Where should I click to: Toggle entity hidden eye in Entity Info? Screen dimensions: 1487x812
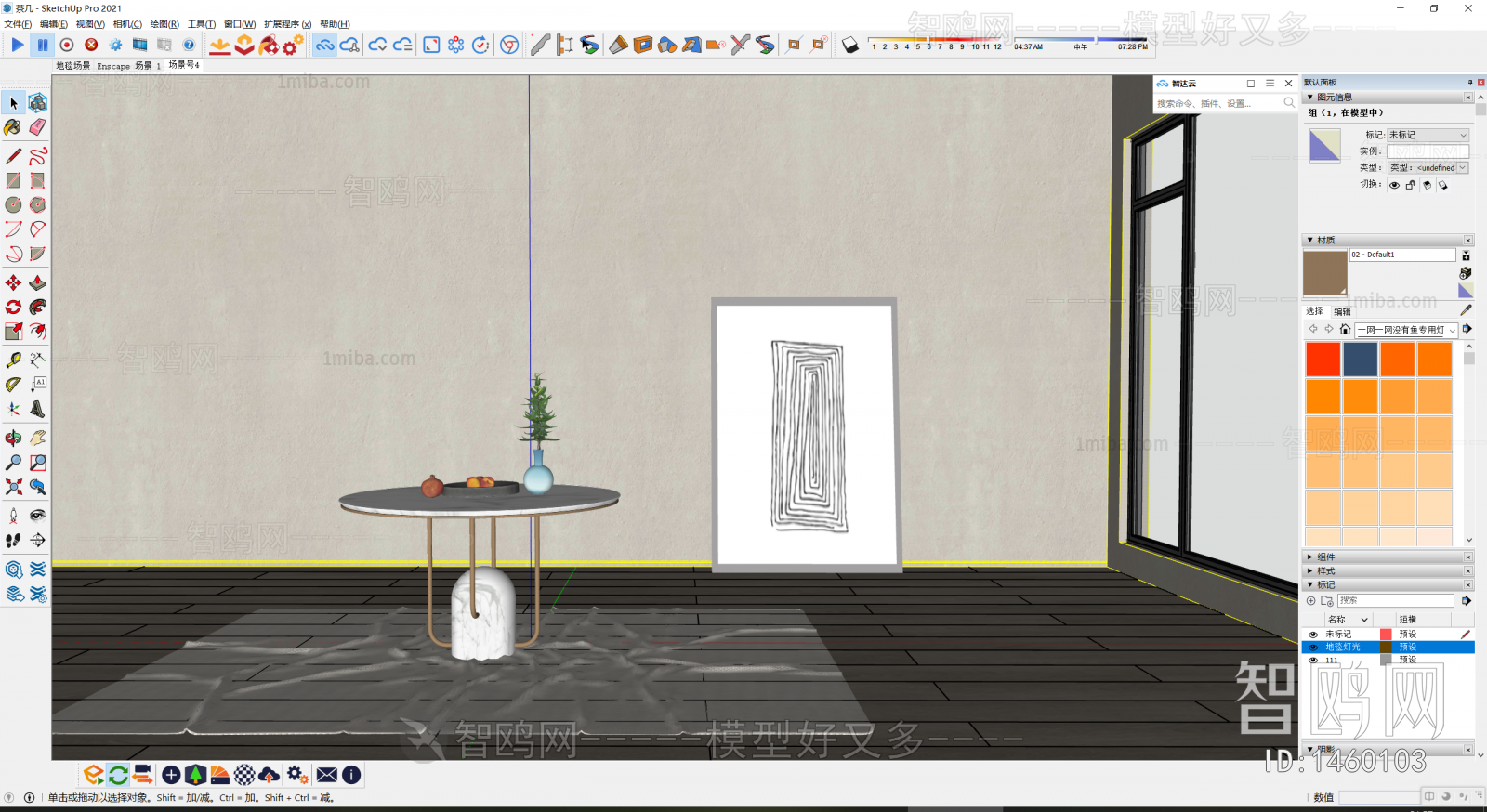[1394, 185]
